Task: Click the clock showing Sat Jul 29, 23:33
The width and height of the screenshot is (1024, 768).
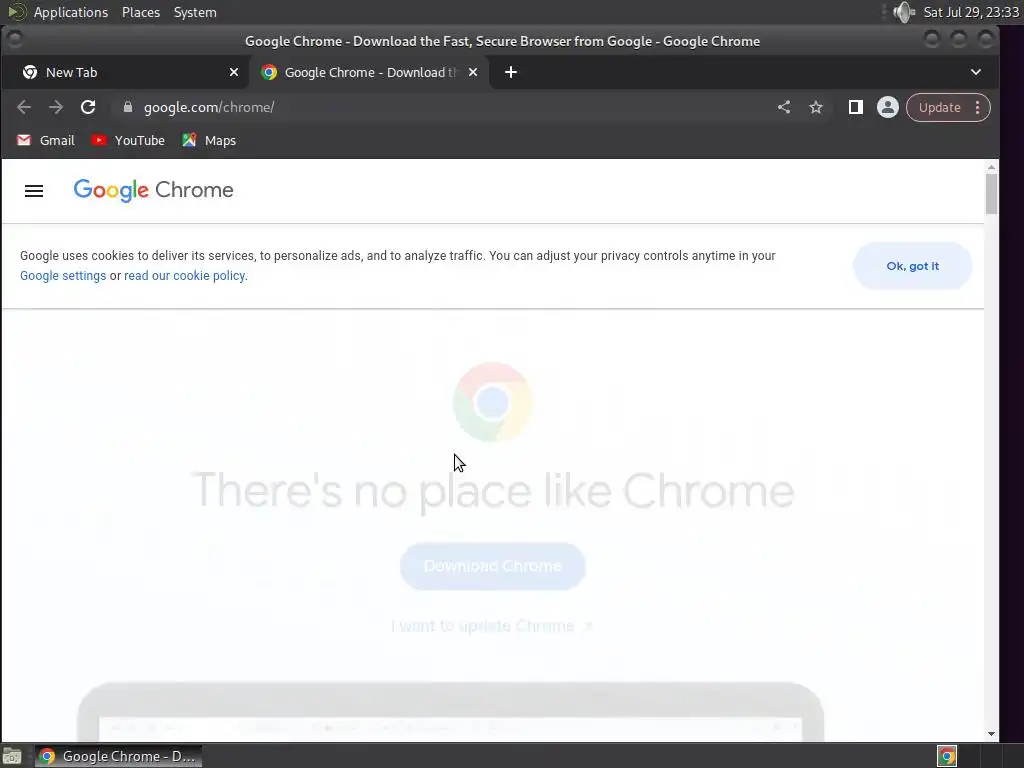Action: (x=970, y=12)
